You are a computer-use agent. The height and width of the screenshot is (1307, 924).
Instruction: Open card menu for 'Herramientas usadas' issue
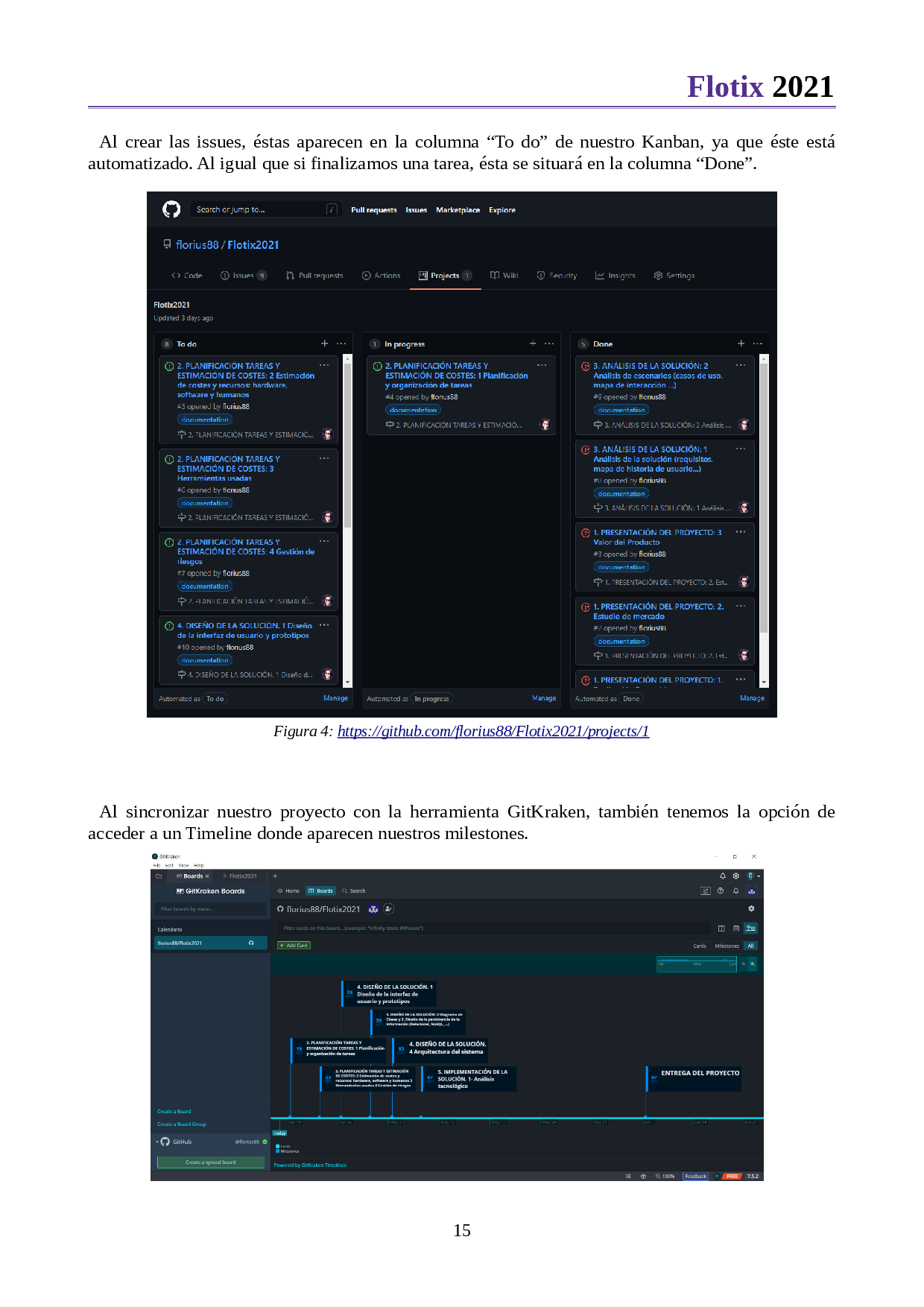point(324,458)
